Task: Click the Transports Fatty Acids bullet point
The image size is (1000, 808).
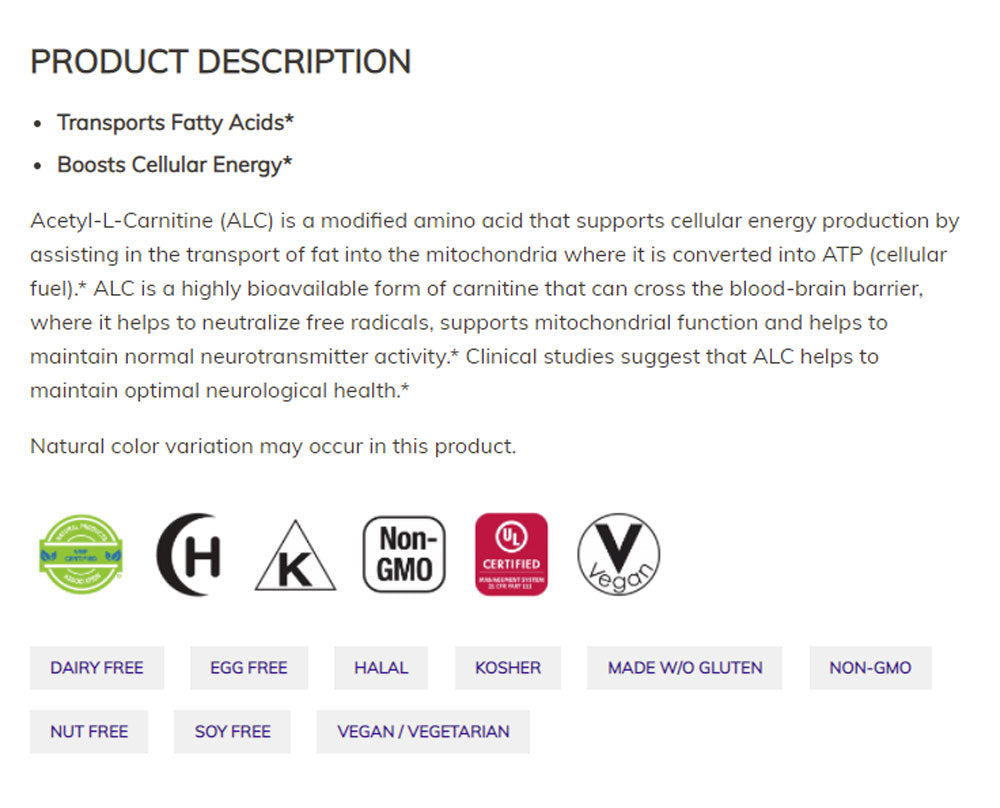Action: [176, 123]
